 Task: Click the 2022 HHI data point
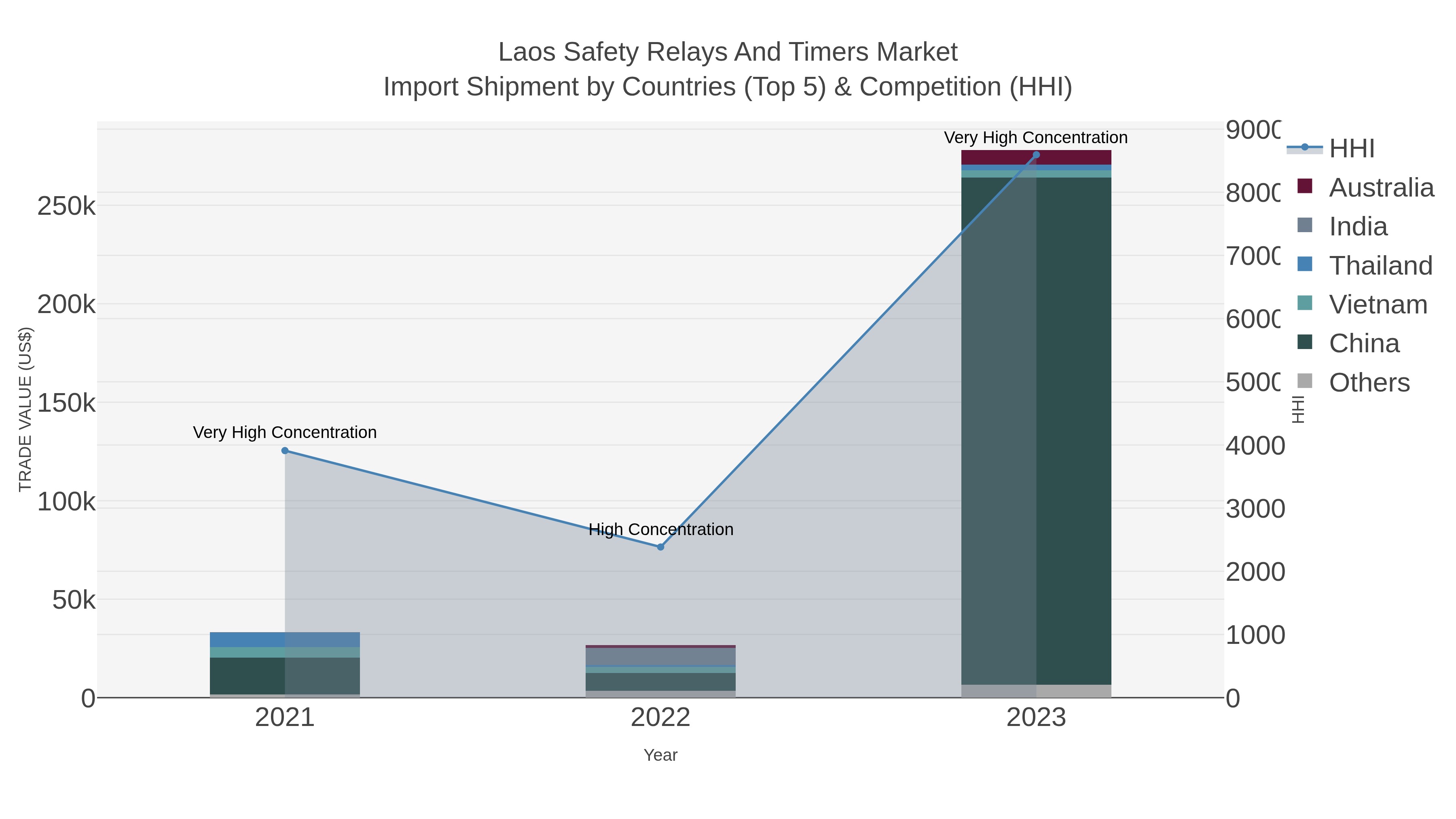660,547
